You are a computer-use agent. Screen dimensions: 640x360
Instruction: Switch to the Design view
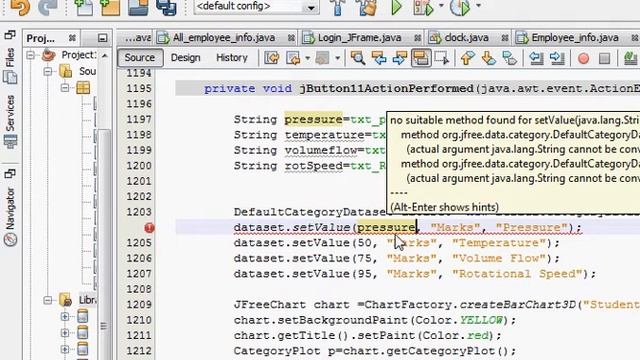click(186, 58)
